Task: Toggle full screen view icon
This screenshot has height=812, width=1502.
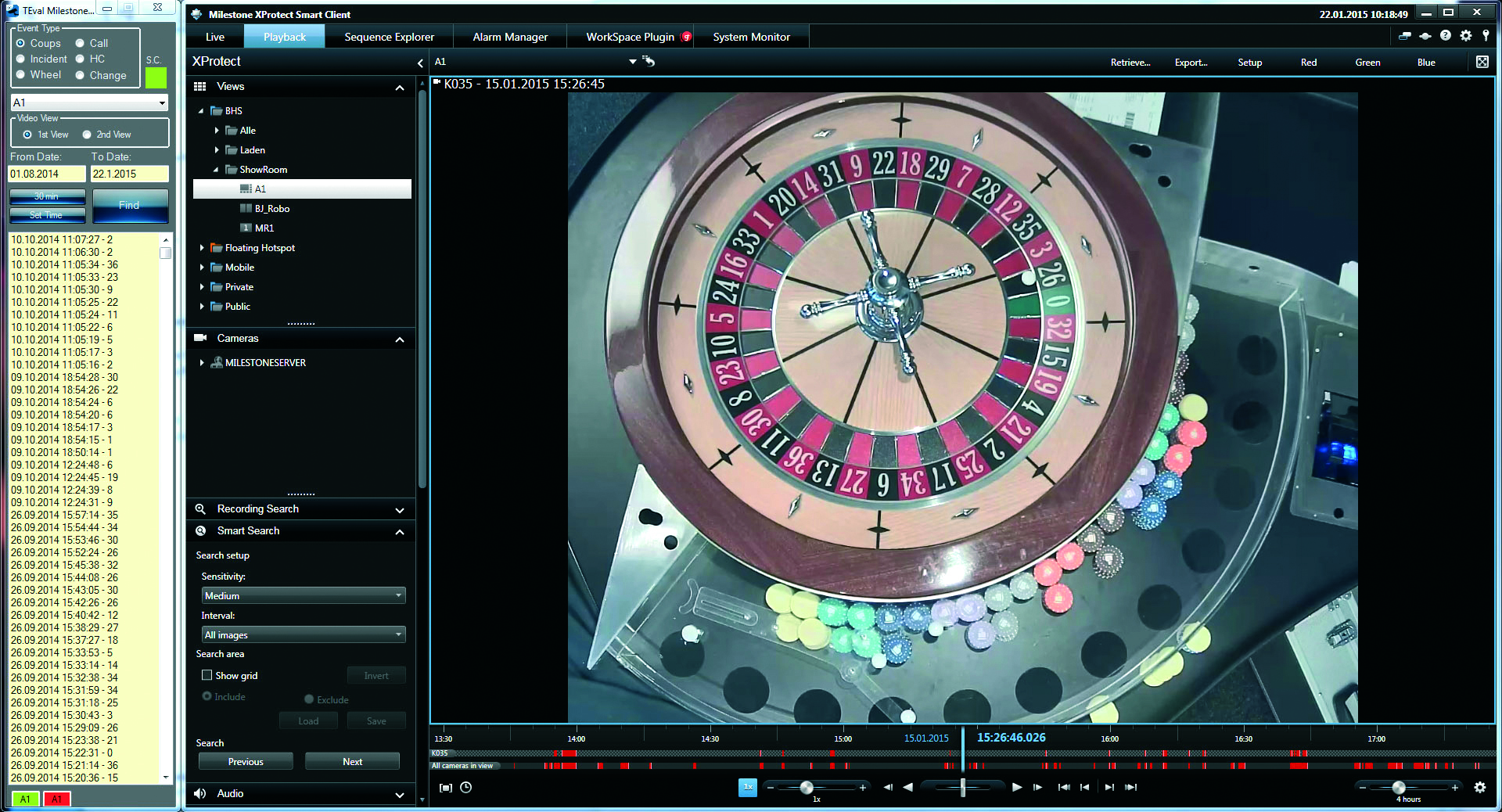Action: (x=1482, y=62)
